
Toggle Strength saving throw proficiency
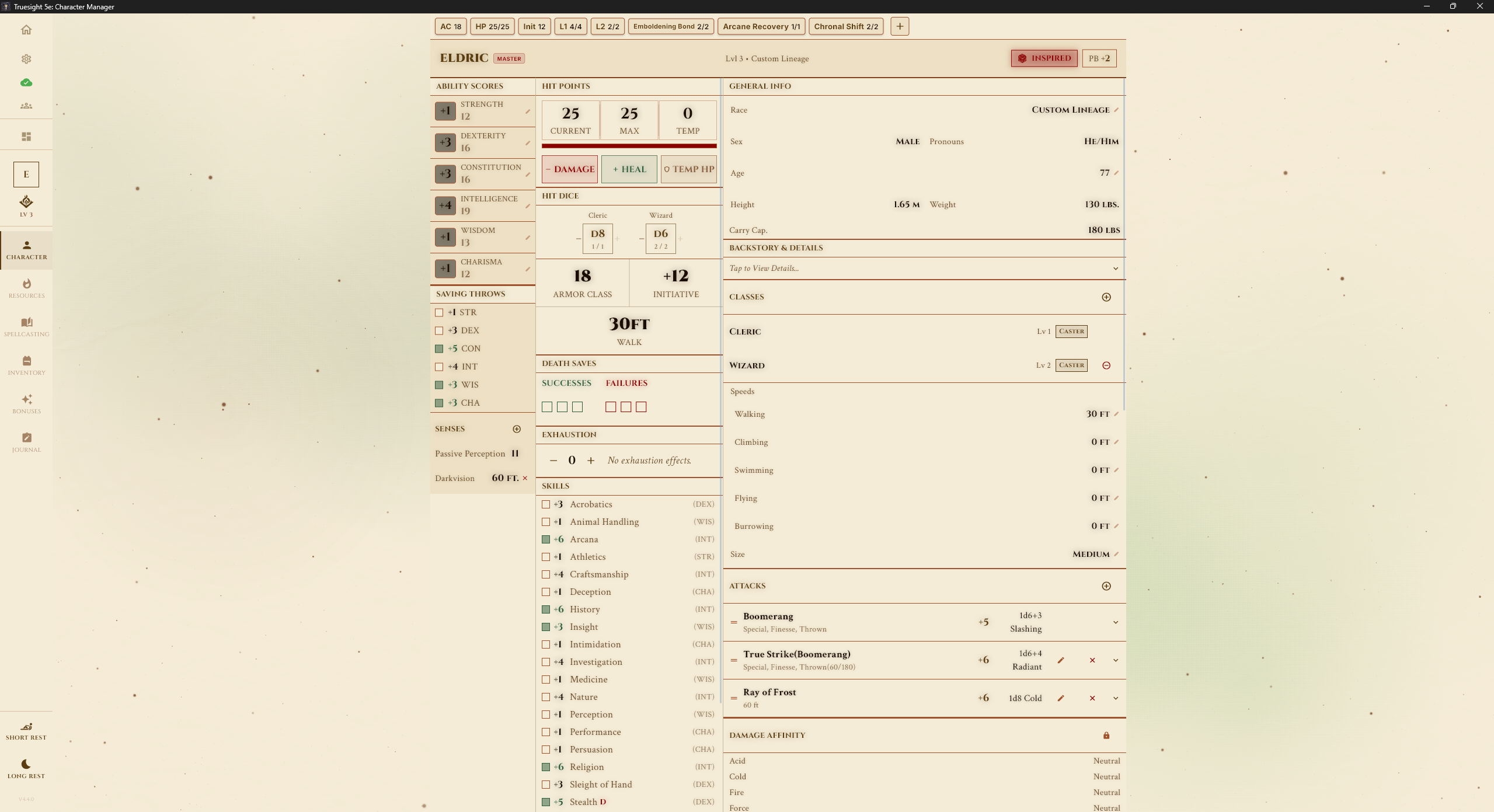(439, 313)
